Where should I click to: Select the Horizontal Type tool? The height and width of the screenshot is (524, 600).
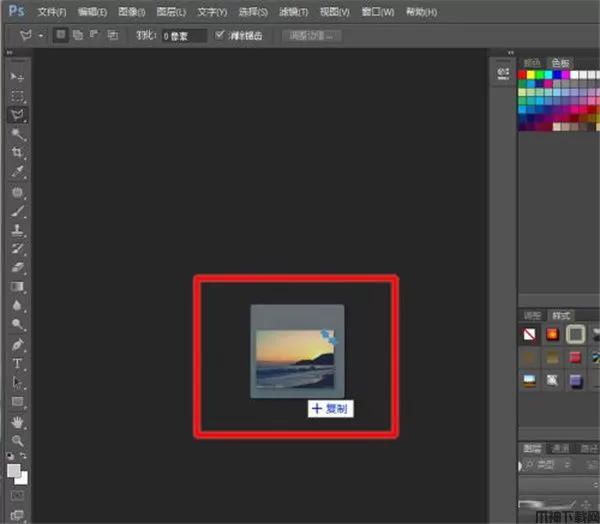[x=17, y=363]
